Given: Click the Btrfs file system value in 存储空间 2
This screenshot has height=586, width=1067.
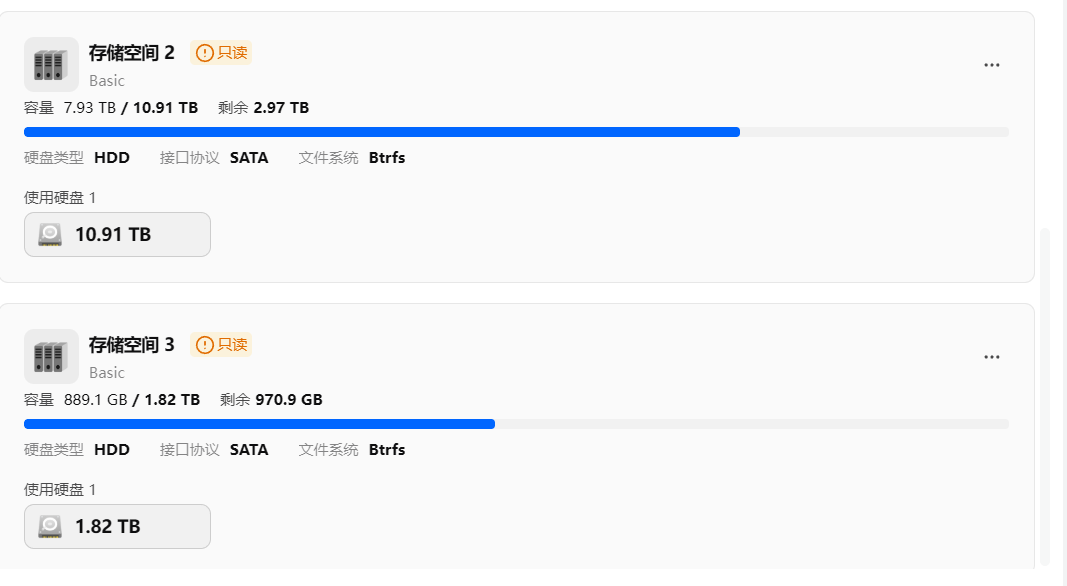Looking at the screenshot, I should pos(387,158).
